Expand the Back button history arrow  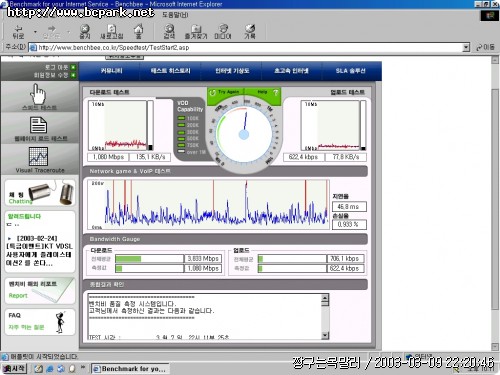coord(35,32)
